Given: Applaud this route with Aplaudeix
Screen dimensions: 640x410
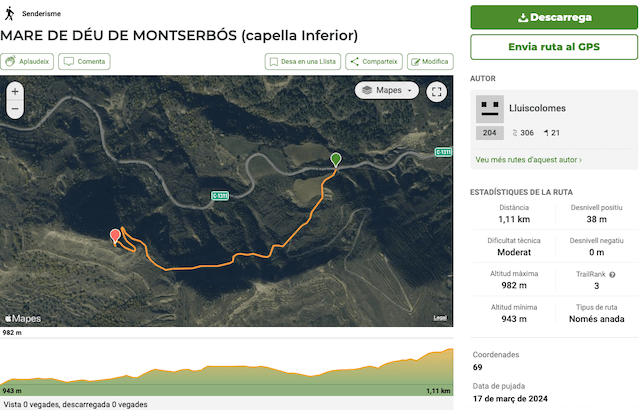Looking at the screenshot, I should [28, 61].
